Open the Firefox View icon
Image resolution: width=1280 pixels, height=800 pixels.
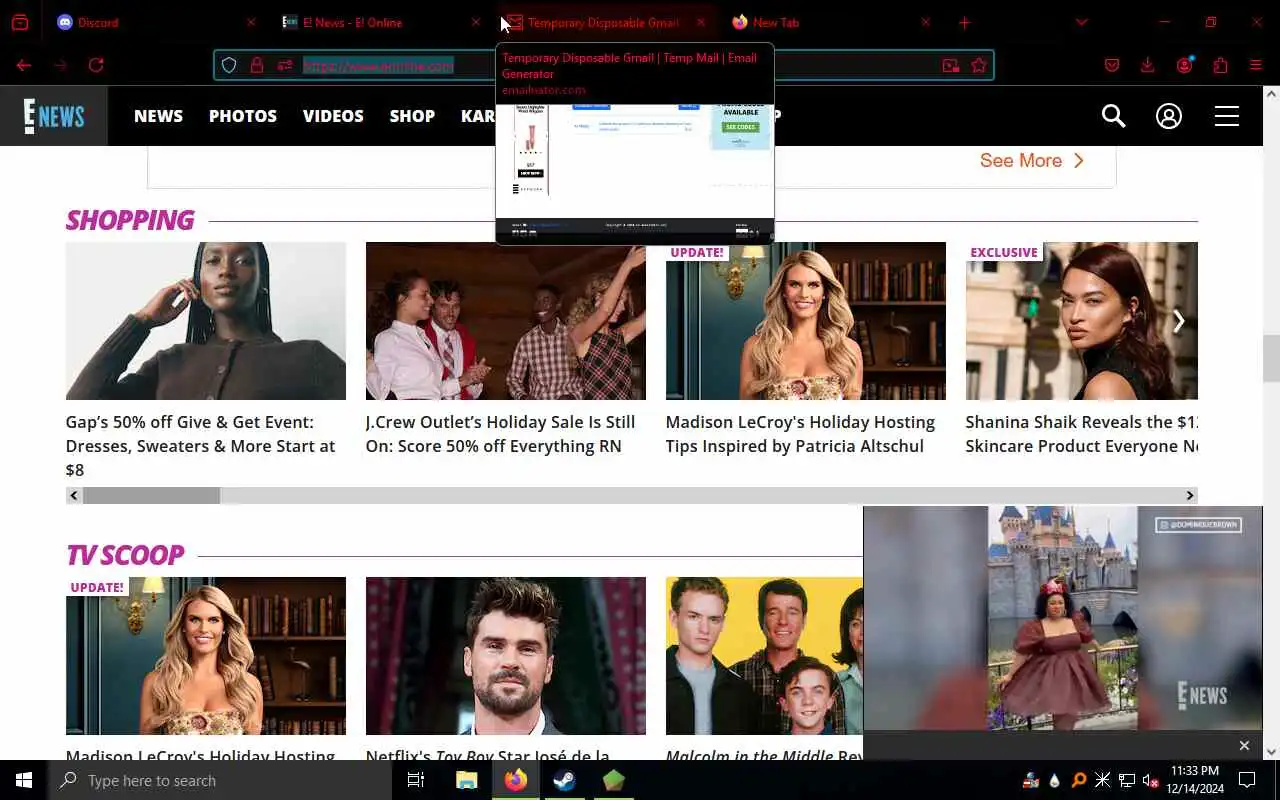[x=20, y=22]
